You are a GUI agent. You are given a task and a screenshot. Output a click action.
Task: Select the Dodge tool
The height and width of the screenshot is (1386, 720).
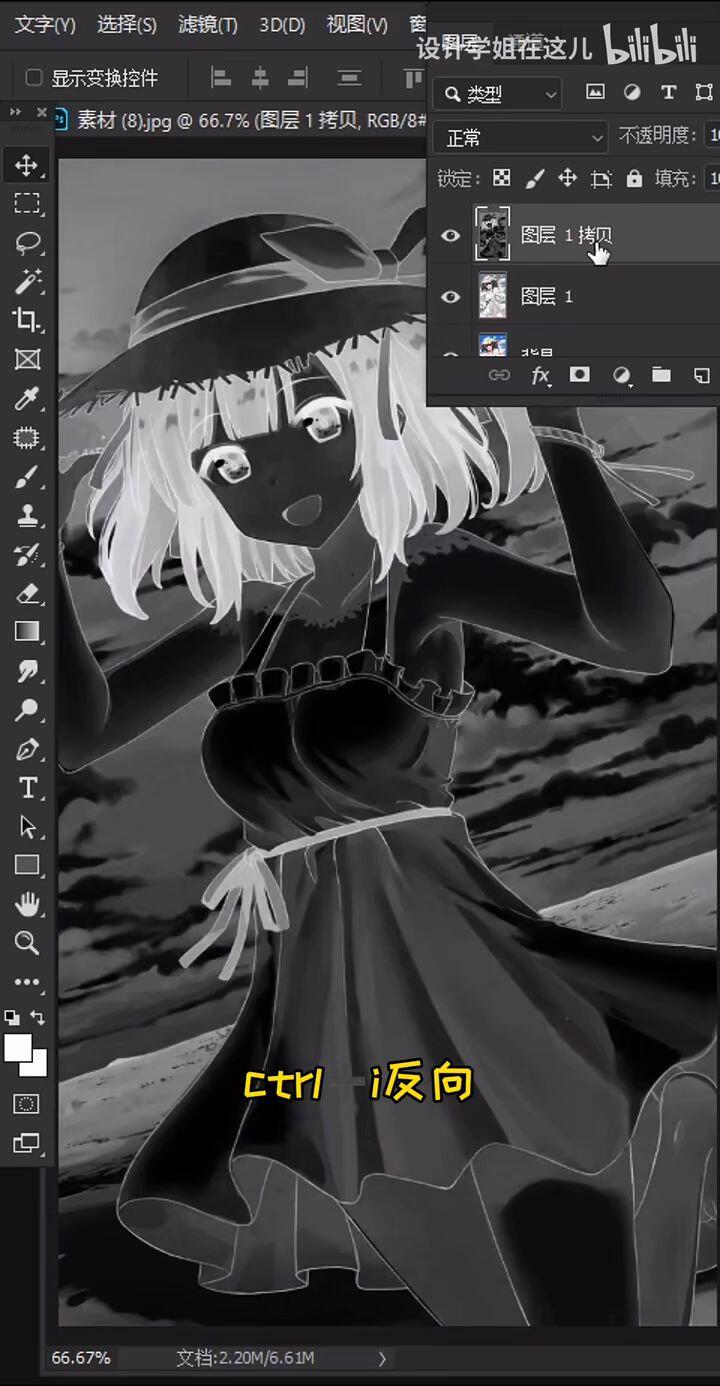[x=27, y=710]
